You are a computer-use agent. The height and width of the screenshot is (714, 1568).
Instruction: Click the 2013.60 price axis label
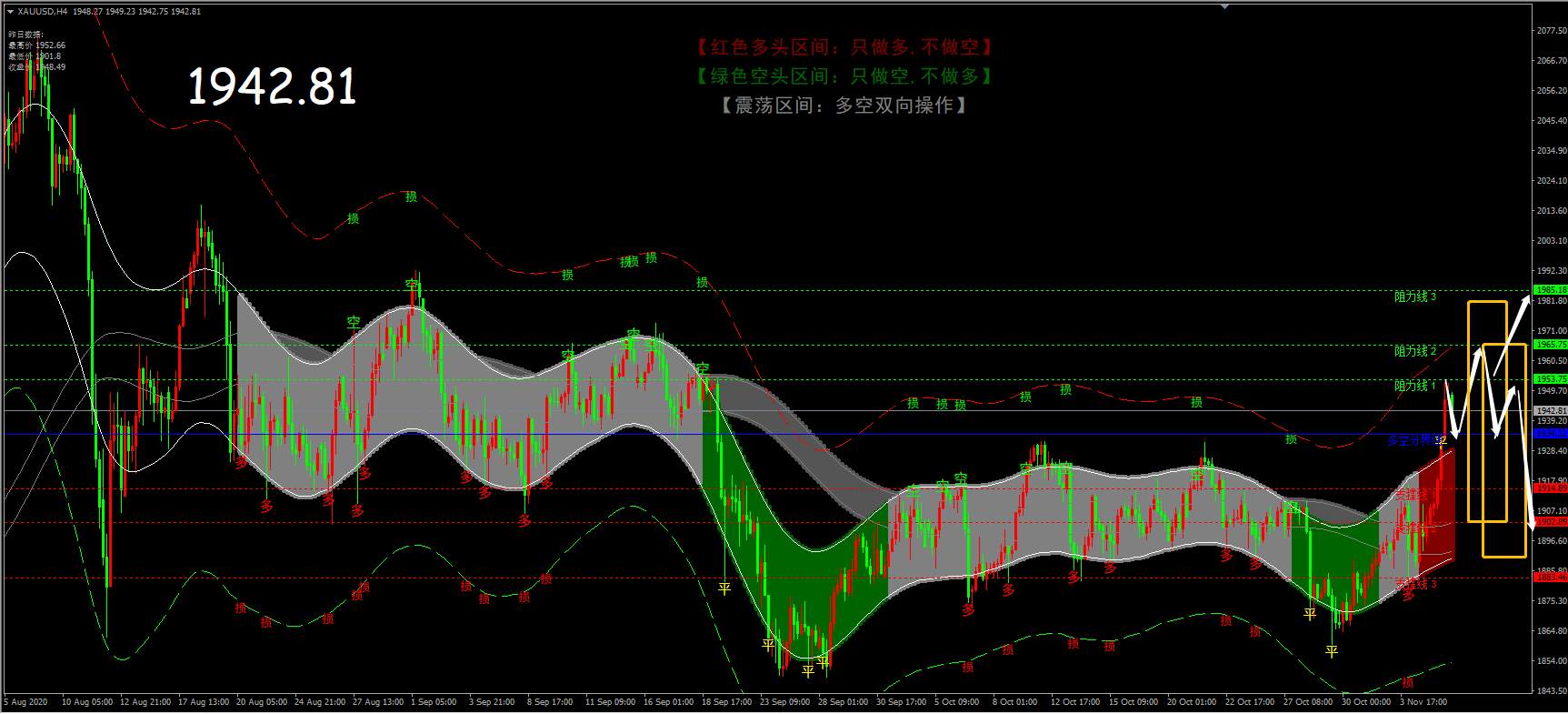[x=1551, y=211]
